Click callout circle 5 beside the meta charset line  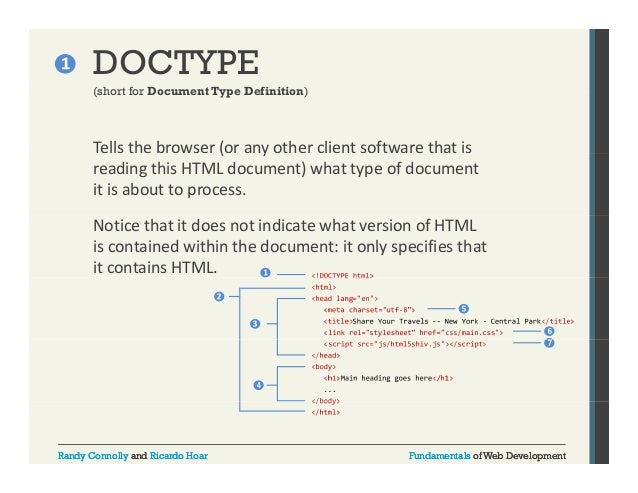click(464, 309)
